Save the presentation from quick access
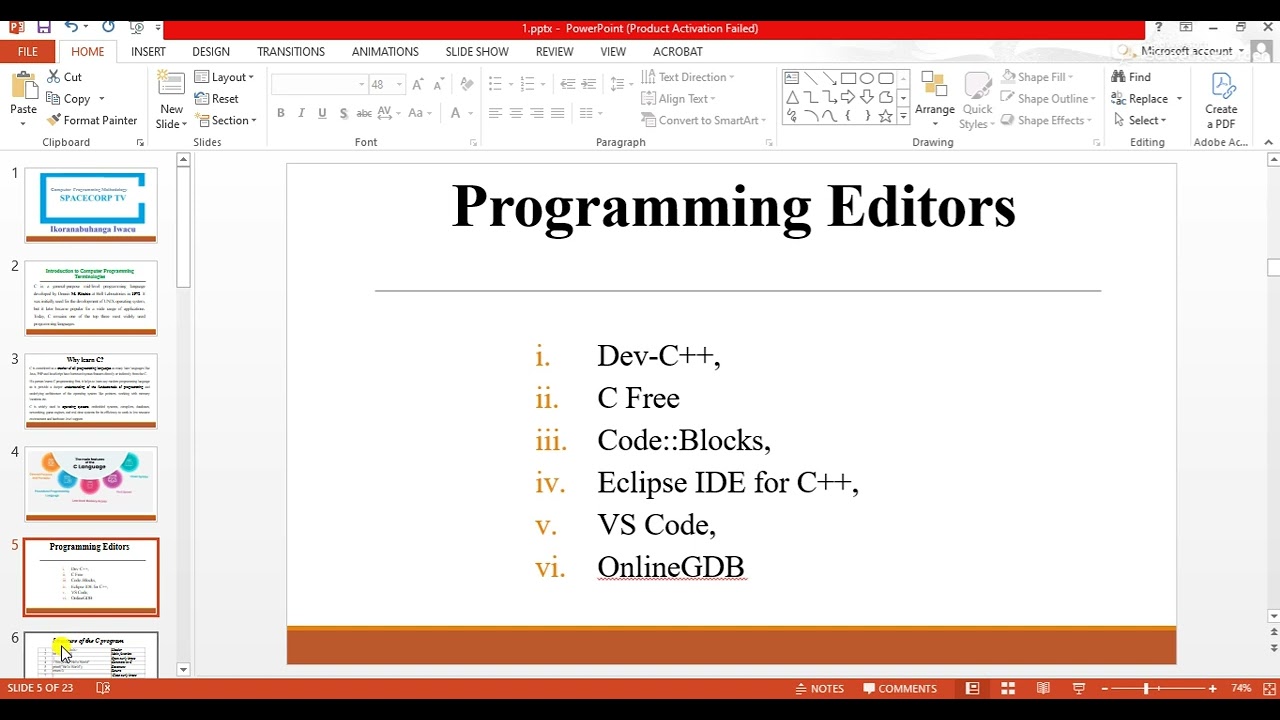1280x720 pixels. [x=43, y=27]
